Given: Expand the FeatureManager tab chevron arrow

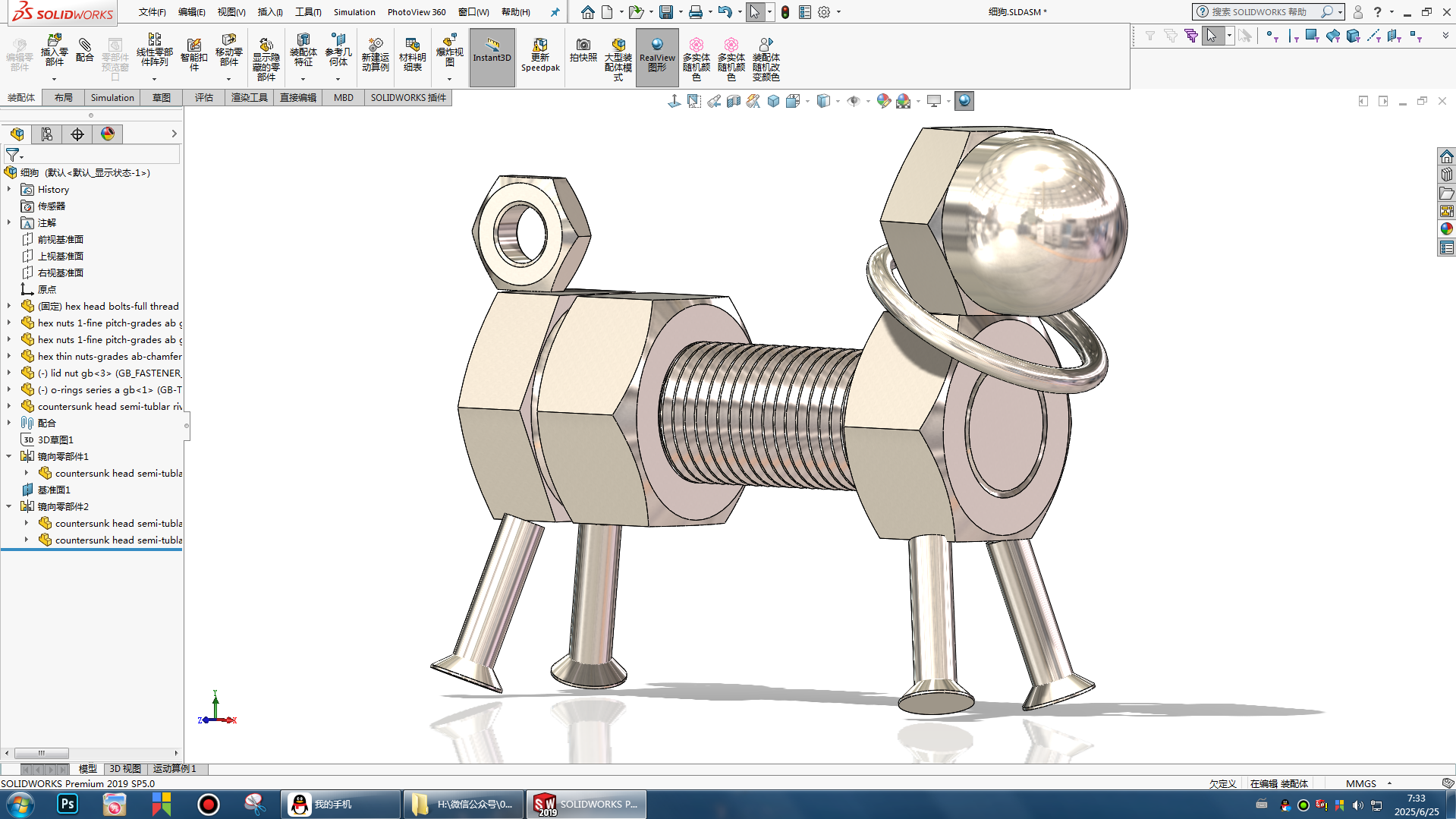Looking at the screenshot, I should 174,134.
